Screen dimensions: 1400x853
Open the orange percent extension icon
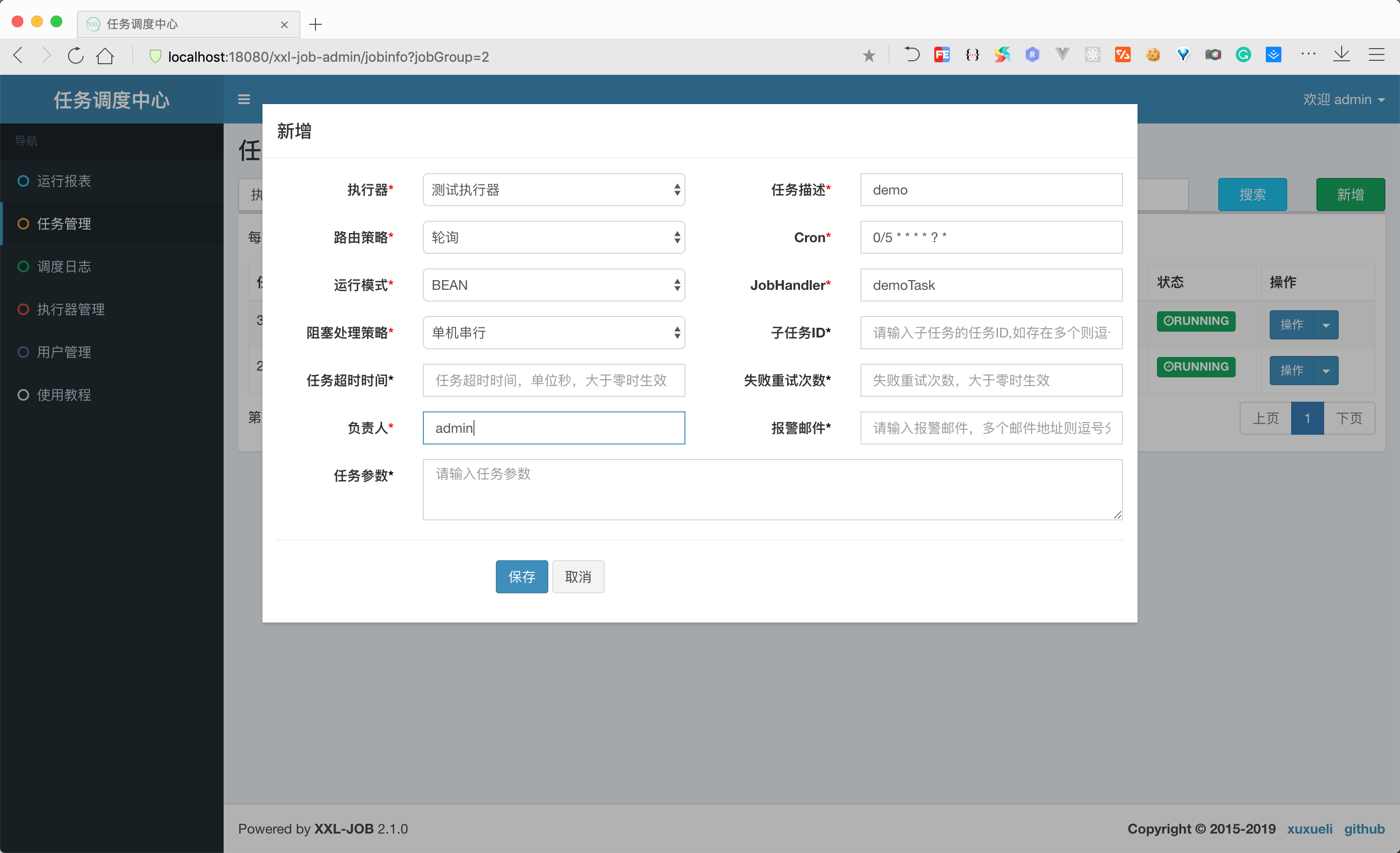pyautogui.click(x=1123, y=54)
